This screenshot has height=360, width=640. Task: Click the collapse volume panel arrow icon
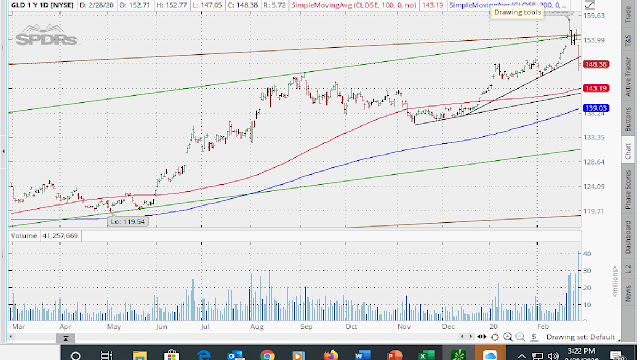(x=65, y=338)
